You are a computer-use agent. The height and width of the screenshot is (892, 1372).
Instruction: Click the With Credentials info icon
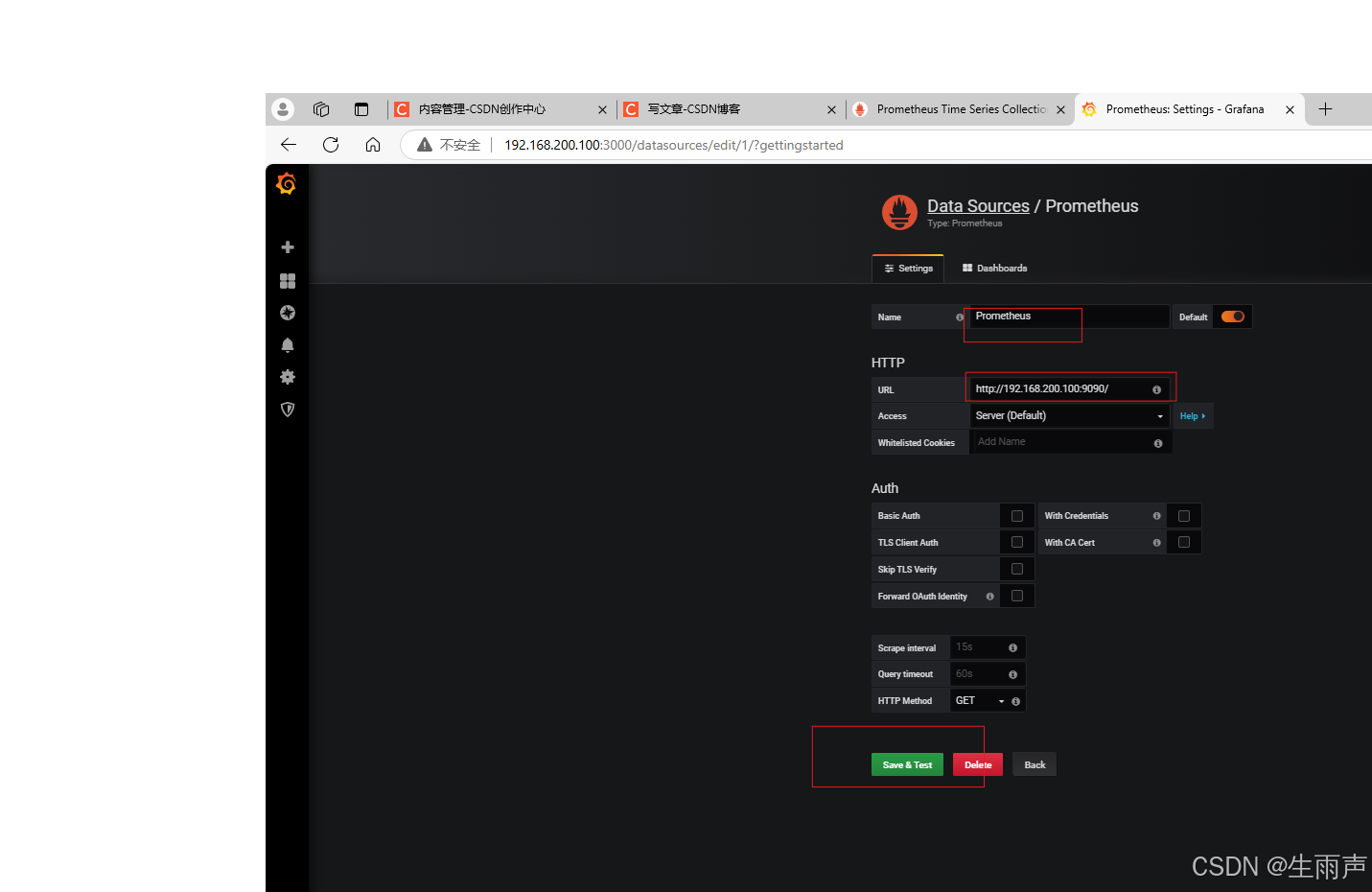[1156, 516]
